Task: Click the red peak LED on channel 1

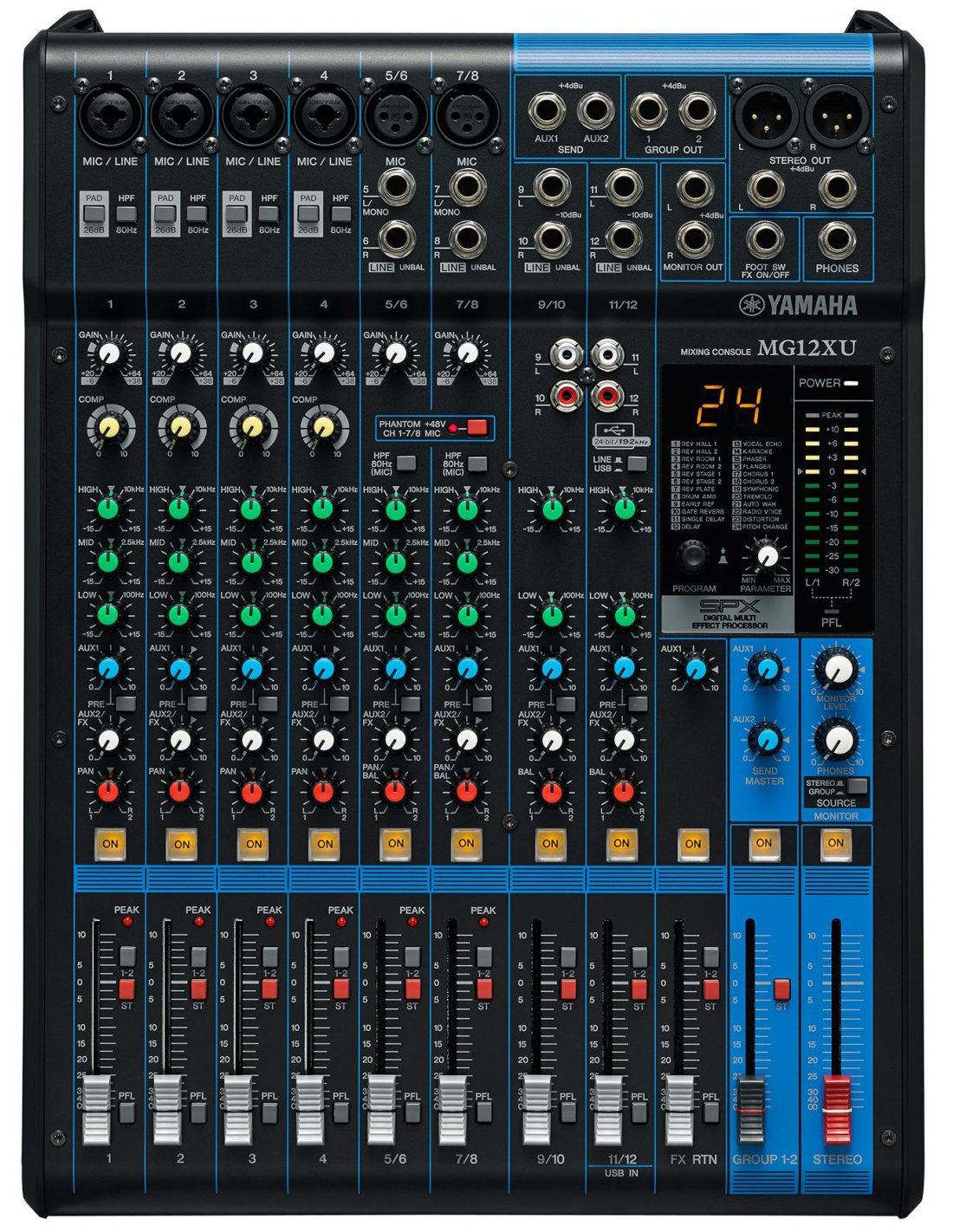Action: point(127,922)
